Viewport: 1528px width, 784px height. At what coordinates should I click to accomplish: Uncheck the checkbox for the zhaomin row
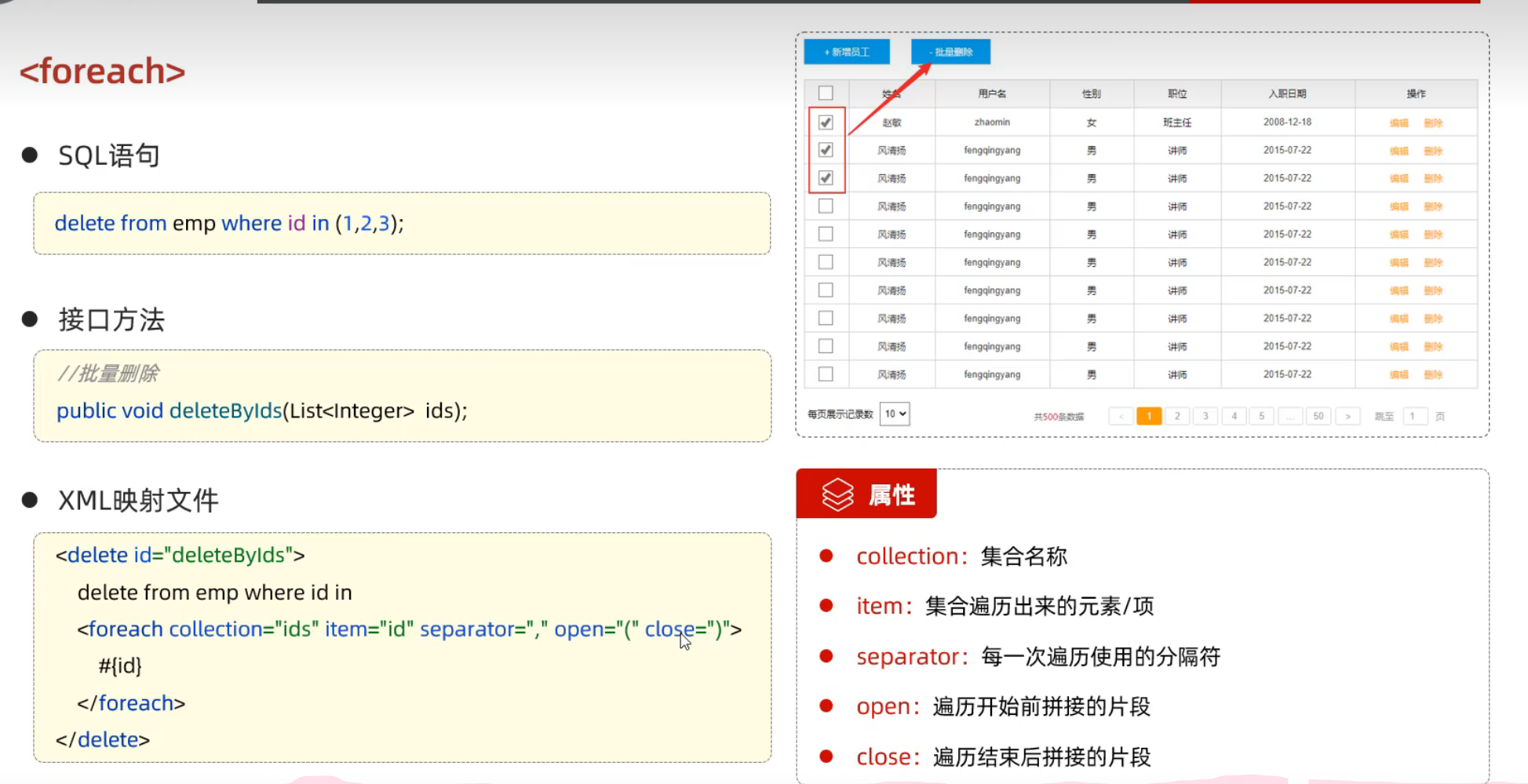tap(826, 122)
